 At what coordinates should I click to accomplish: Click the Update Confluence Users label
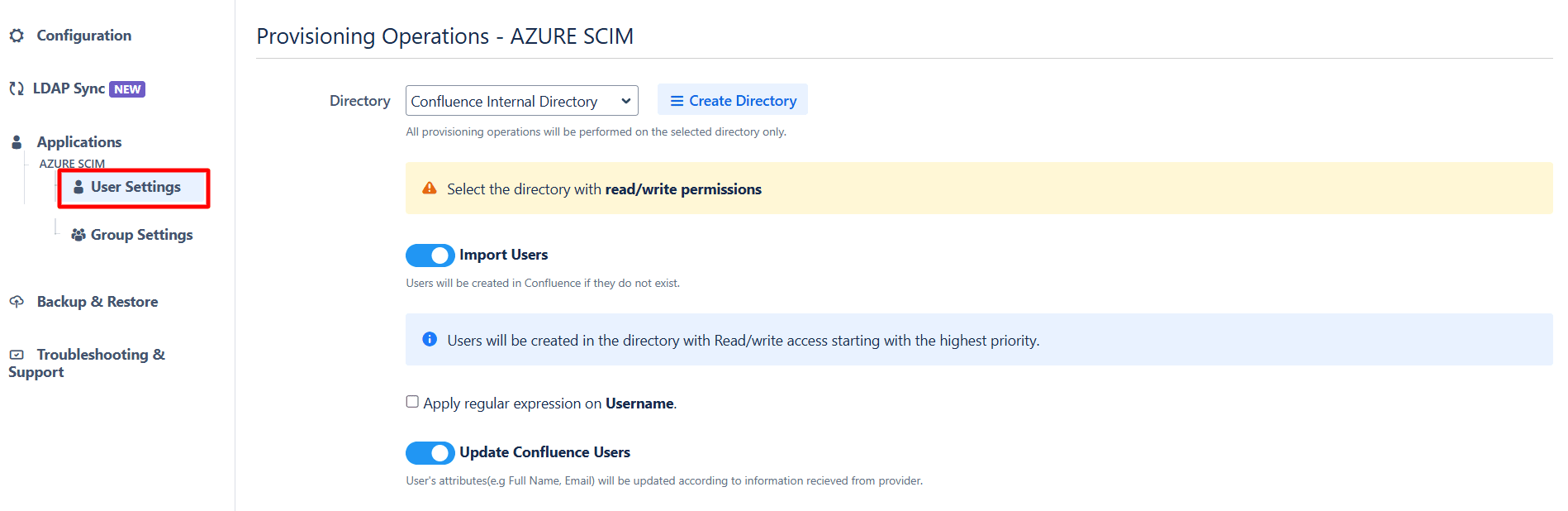(545, 452)
